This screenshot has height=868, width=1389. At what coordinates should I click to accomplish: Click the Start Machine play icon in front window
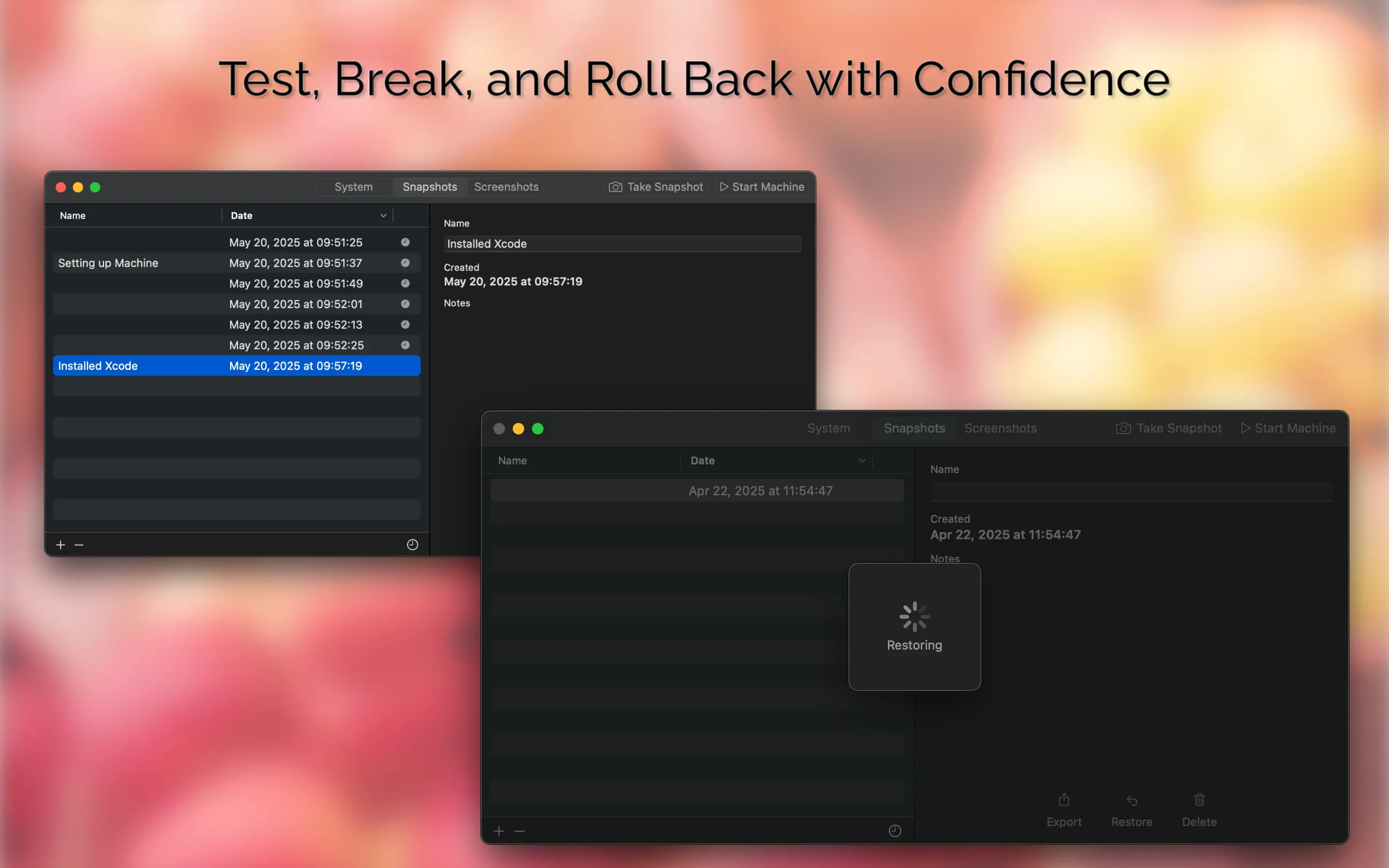coord(1245,428)
